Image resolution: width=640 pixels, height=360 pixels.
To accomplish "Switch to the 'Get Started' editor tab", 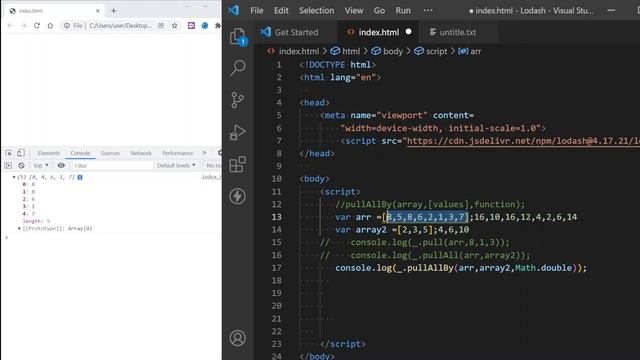I will [296, 32].
